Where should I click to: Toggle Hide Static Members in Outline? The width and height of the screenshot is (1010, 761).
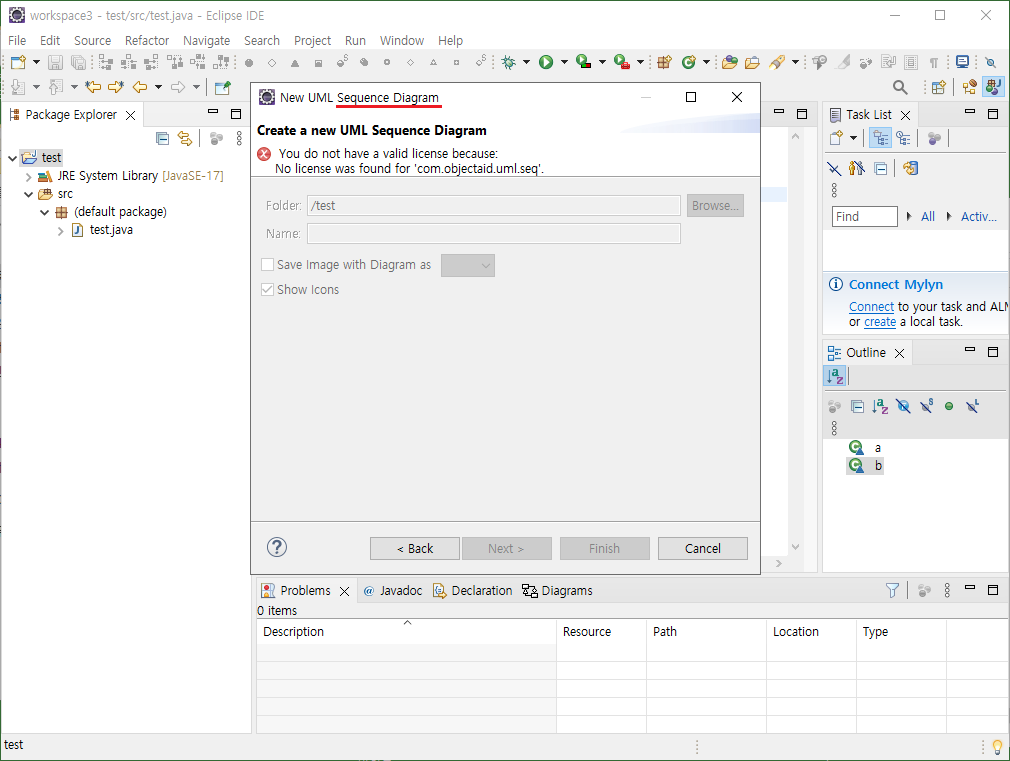(x=926, y=406)
